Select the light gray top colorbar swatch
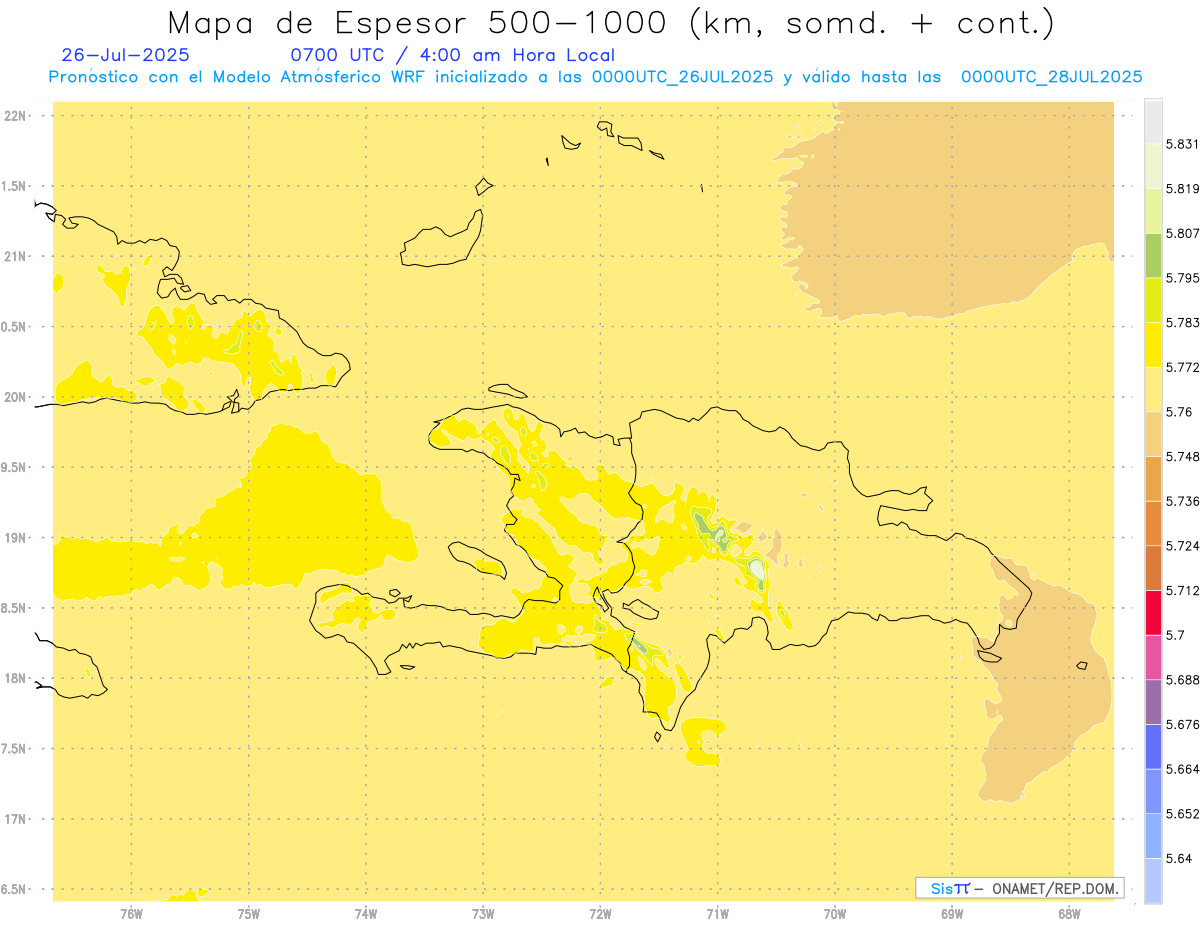This screenshot has width=1200, height=927. [1153, 121]
